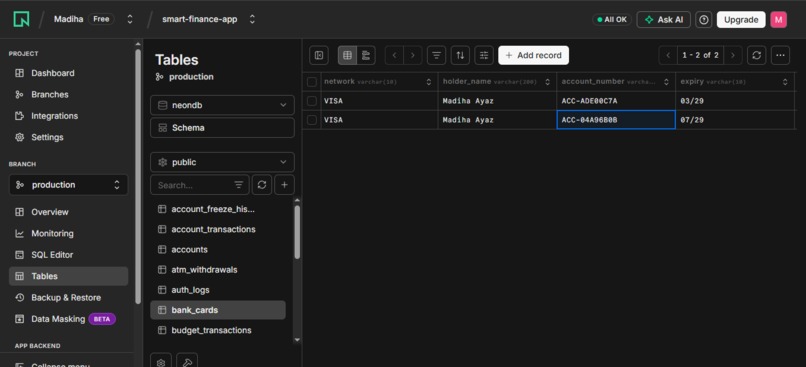The height and width of the screenshot is (367, 806).
Task: Click the All OK status indicator
Action: [612, 20]
